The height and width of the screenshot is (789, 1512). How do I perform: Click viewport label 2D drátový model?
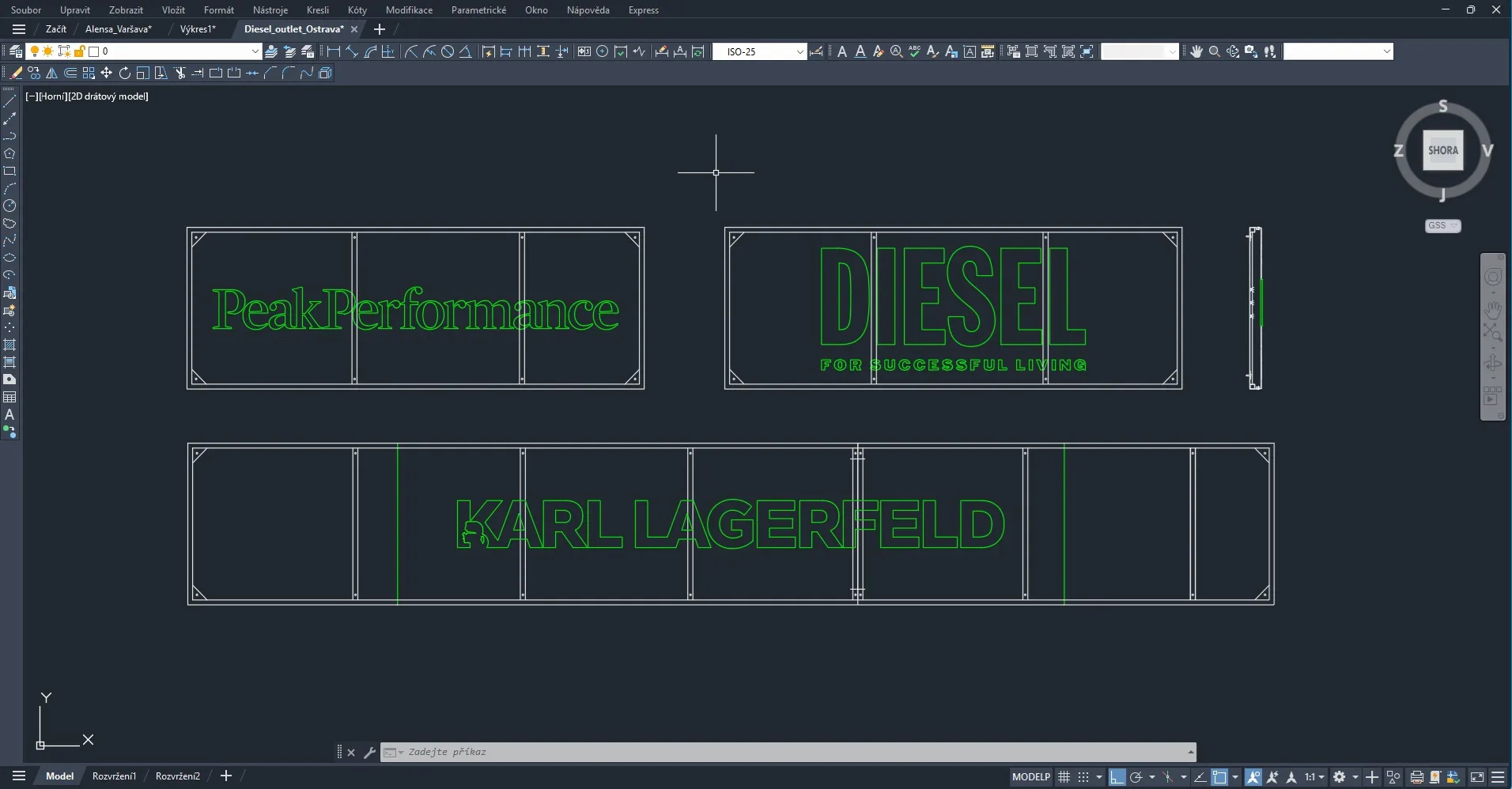(x=108, y=96)
